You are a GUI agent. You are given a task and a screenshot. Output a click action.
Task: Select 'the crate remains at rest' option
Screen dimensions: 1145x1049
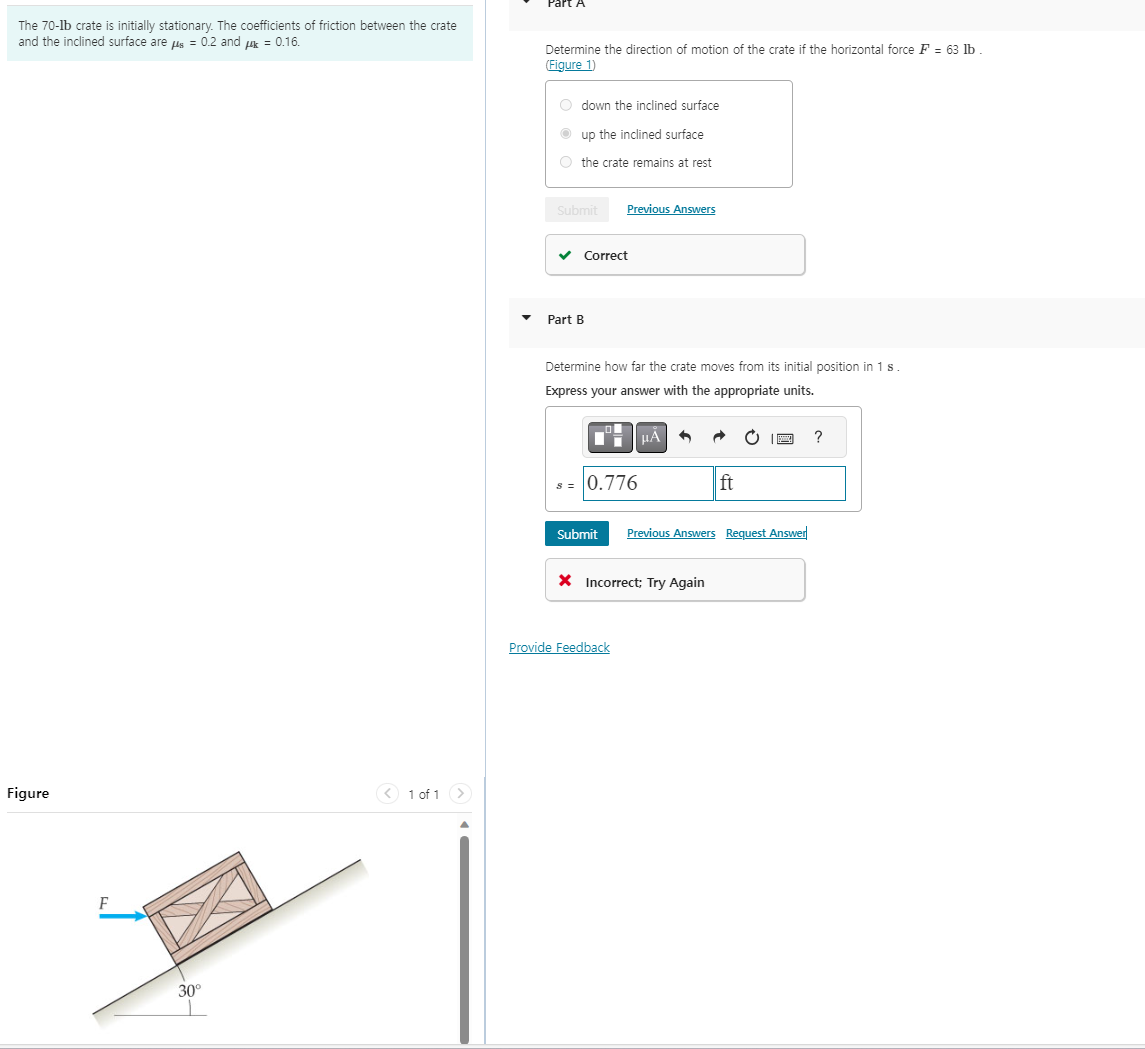pos(565,162)
